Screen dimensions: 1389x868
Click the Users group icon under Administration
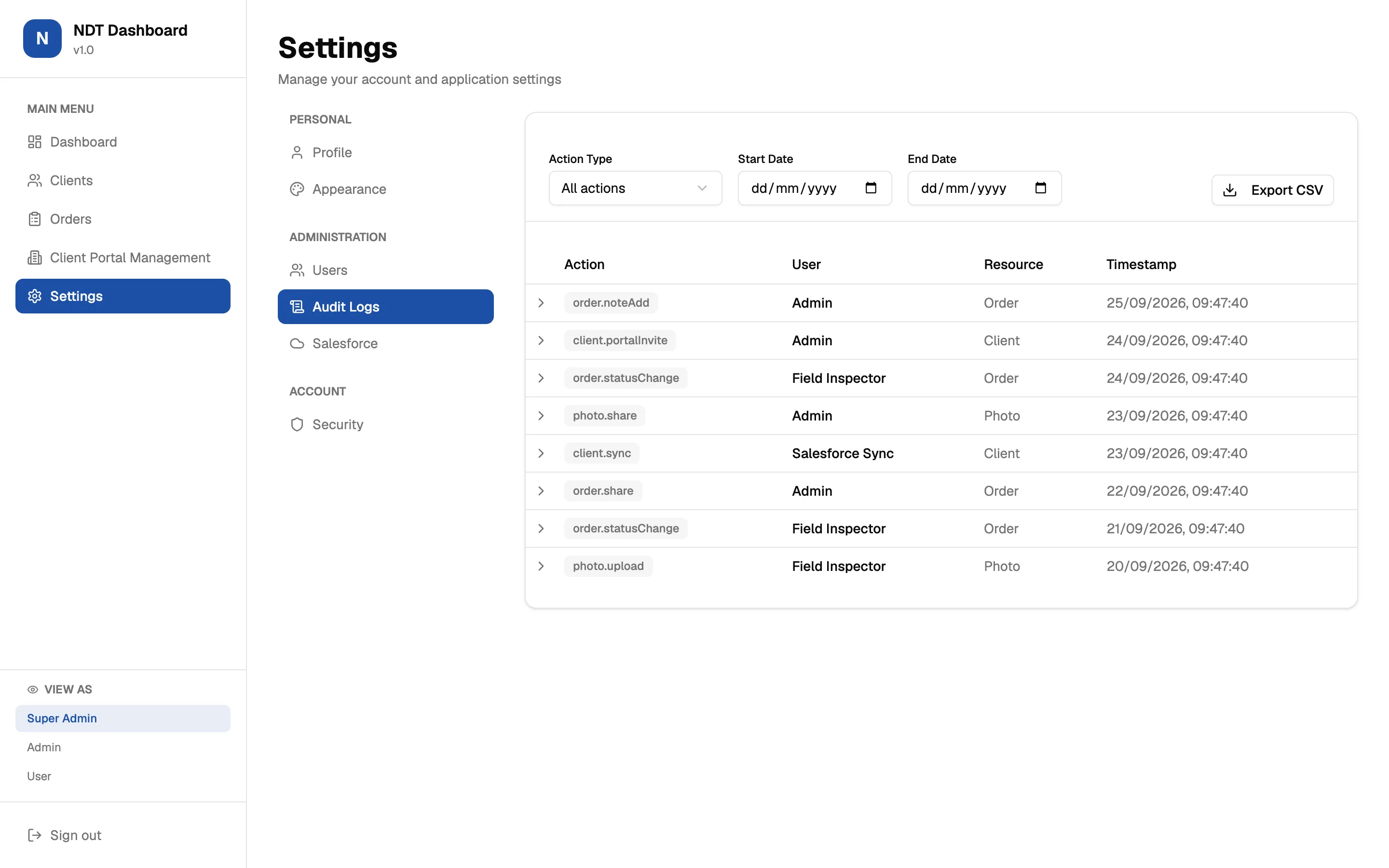tap(297, 271)
